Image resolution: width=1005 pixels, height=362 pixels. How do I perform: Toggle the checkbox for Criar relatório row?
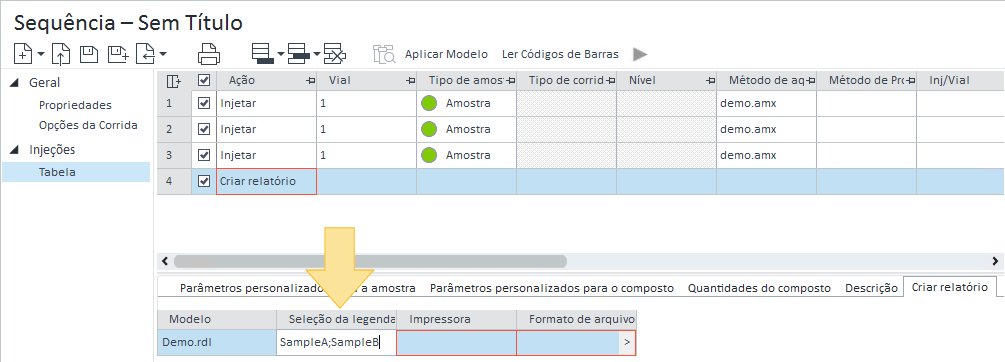[204, 181]
